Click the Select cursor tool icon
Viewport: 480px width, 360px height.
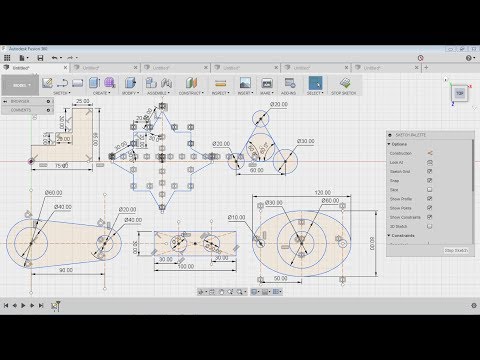[x=315, y=83]
